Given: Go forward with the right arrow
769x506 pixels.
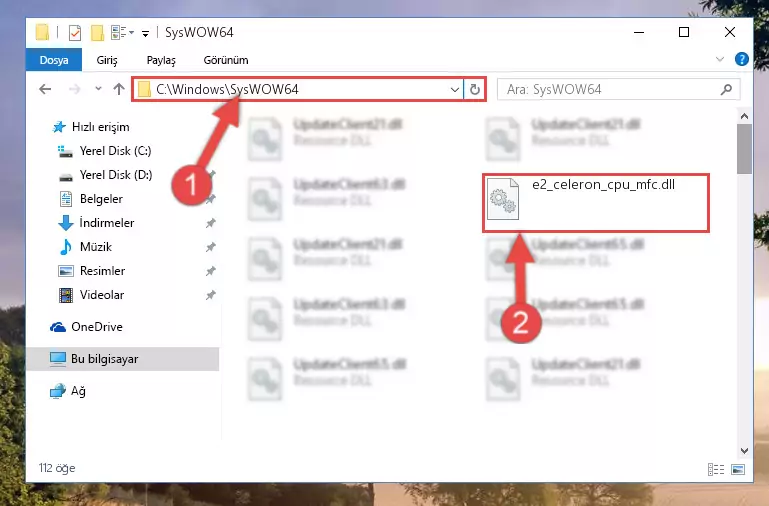Looking at the screenshot, I should point(74,89).
